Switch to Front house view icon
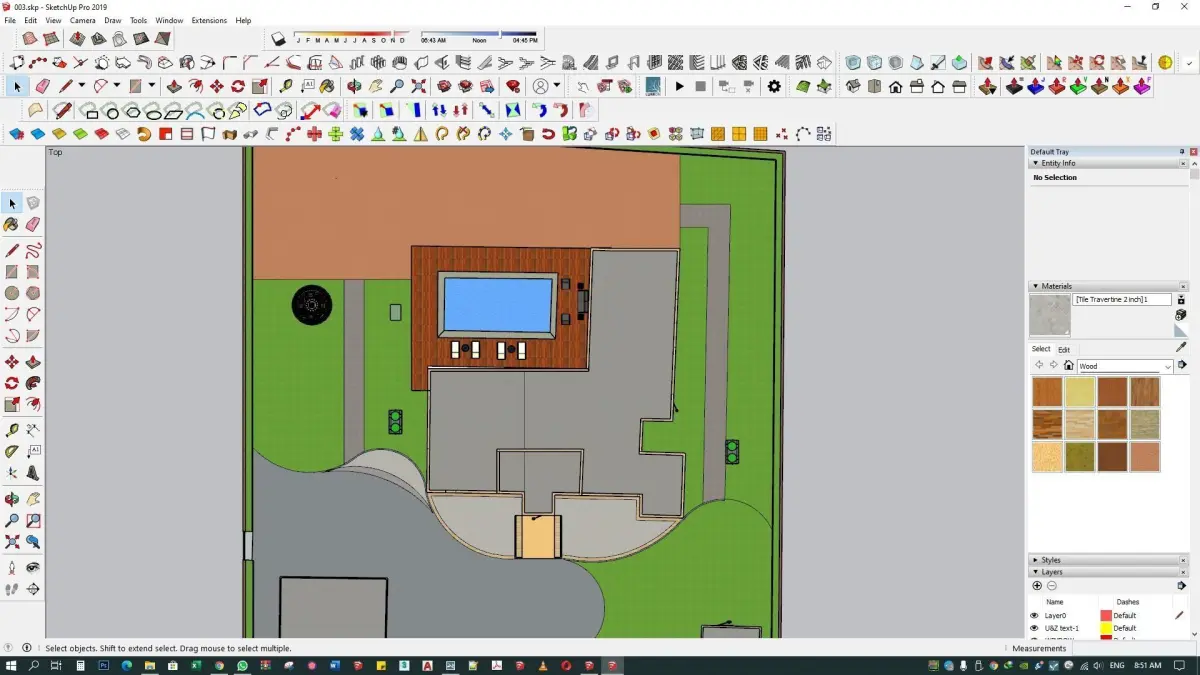This screenshot has height=675, width=1200. [896, 87]
